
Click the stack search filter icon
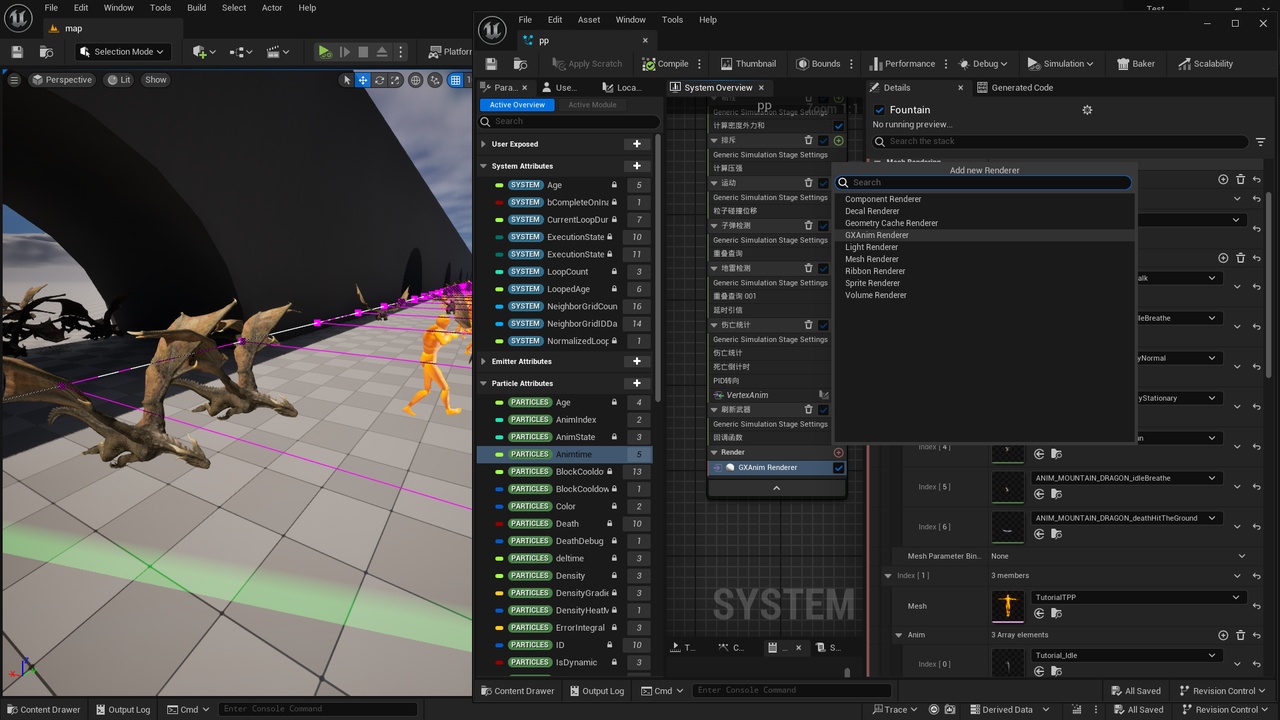click(x=1261, y=141)
